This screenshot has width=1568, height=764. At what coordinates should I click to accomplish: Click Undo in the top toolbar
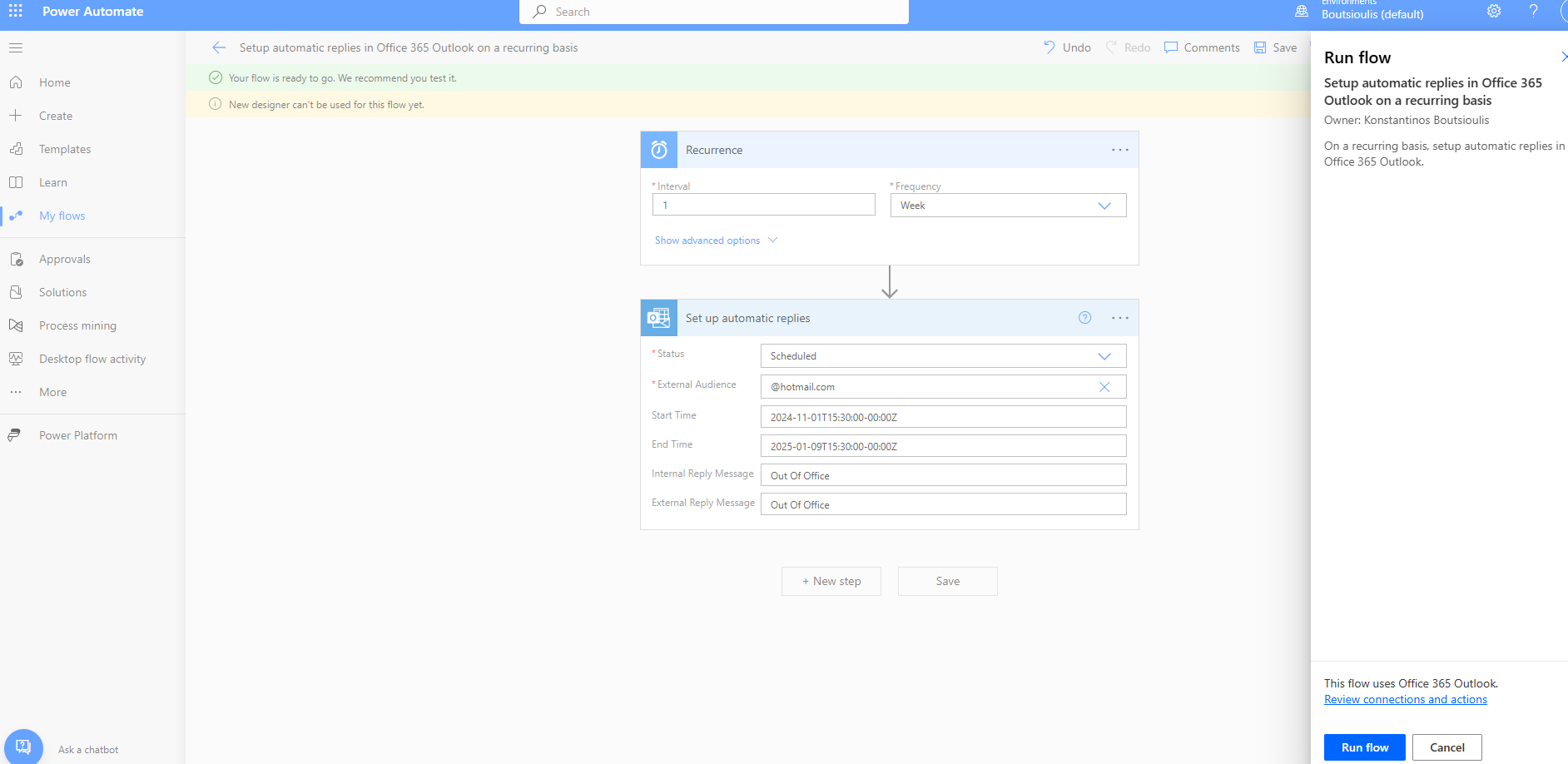coord(1067,47)
